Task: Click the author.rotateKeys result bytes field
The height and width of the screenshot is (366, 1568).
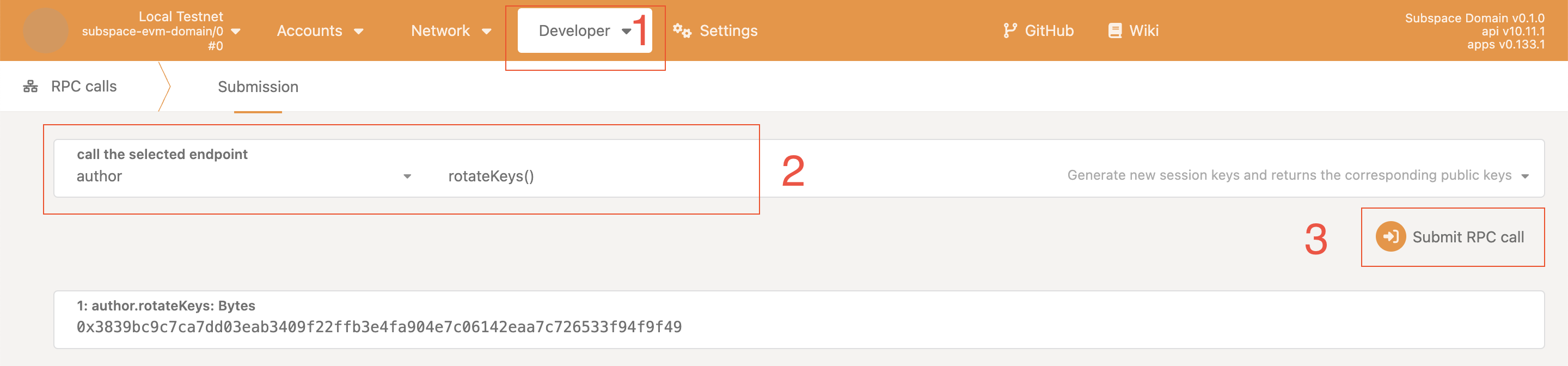Action: pos(799,320)
